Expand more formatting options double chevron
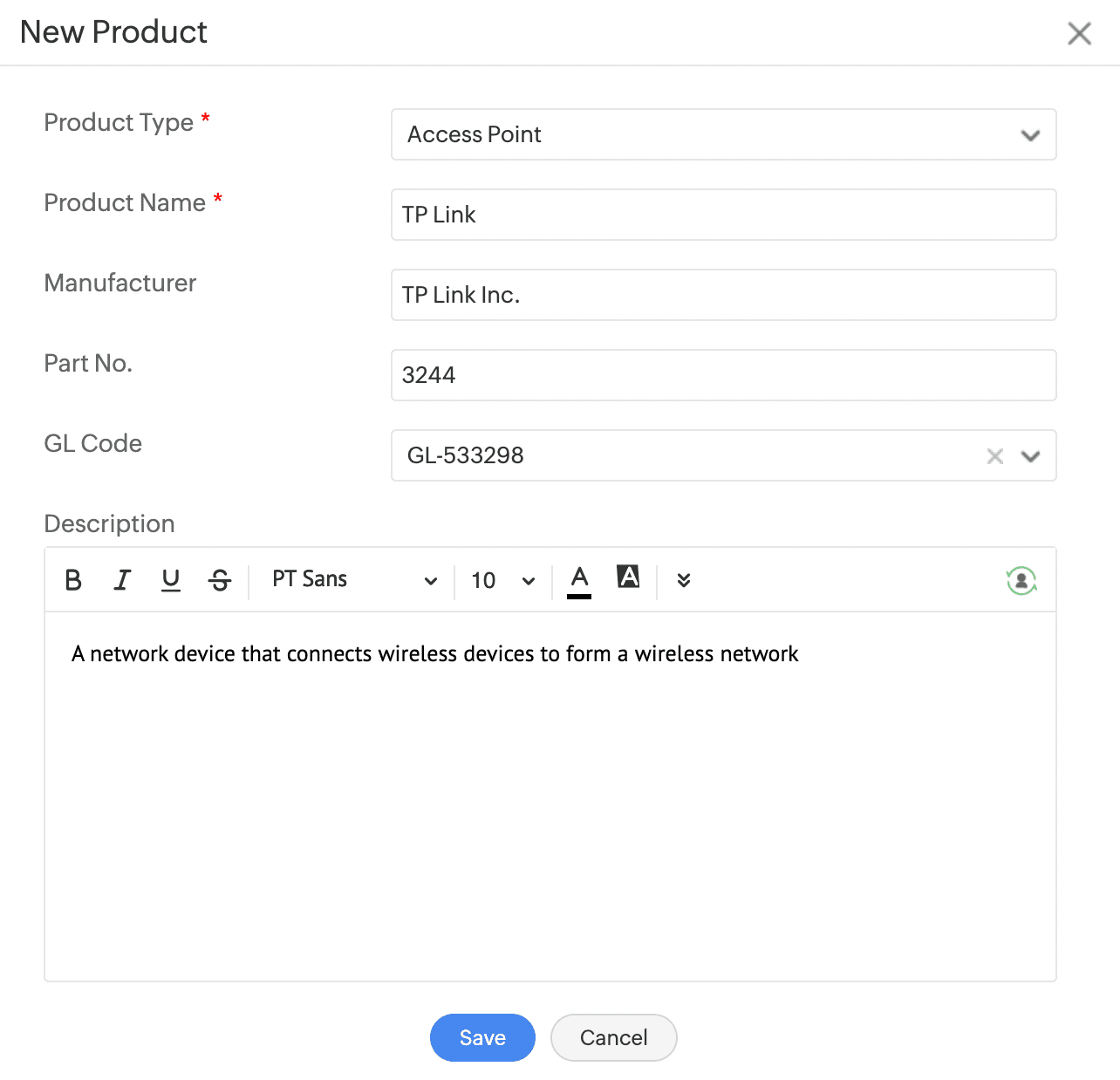1120x1080 pixels. (684, 581)
